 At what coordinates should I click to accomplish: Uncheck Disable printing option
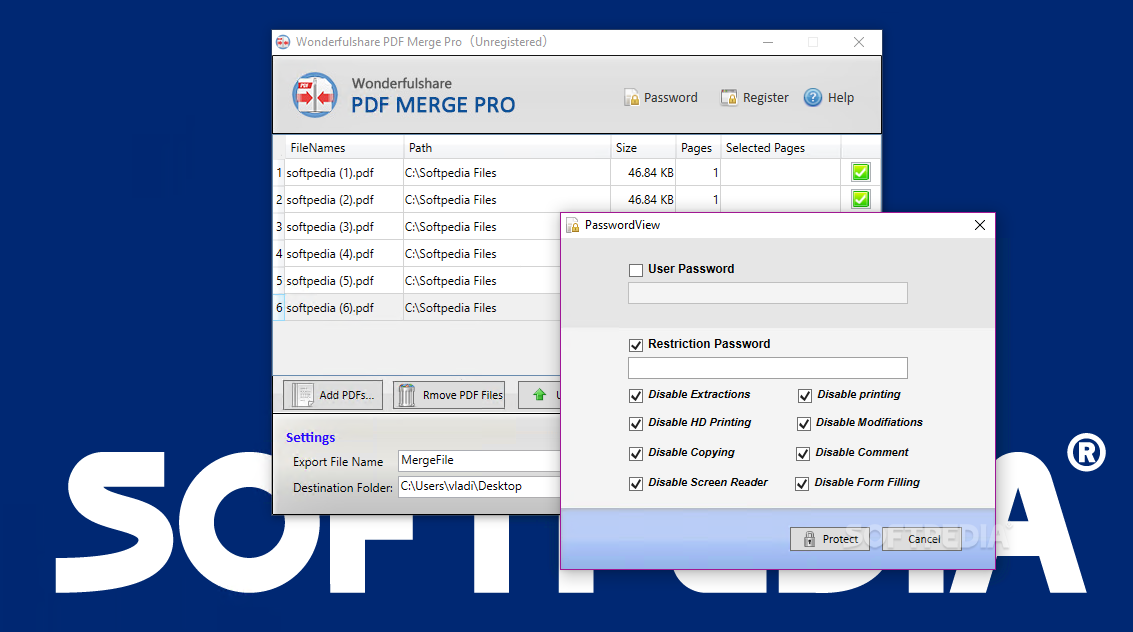[x=804, y=396]
